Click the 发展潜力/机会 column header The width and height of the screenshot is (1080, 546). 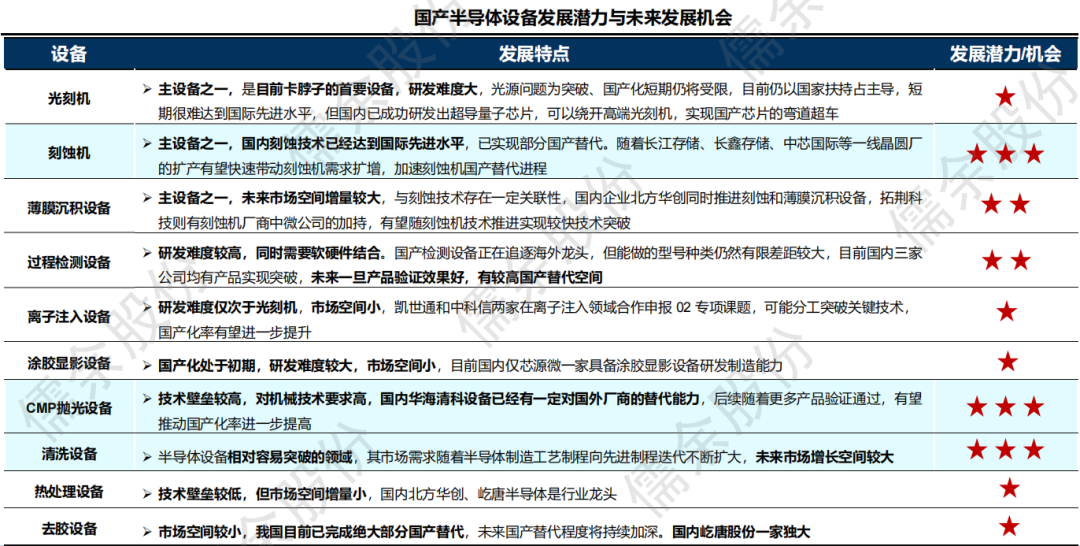[x=1006, y=54]
